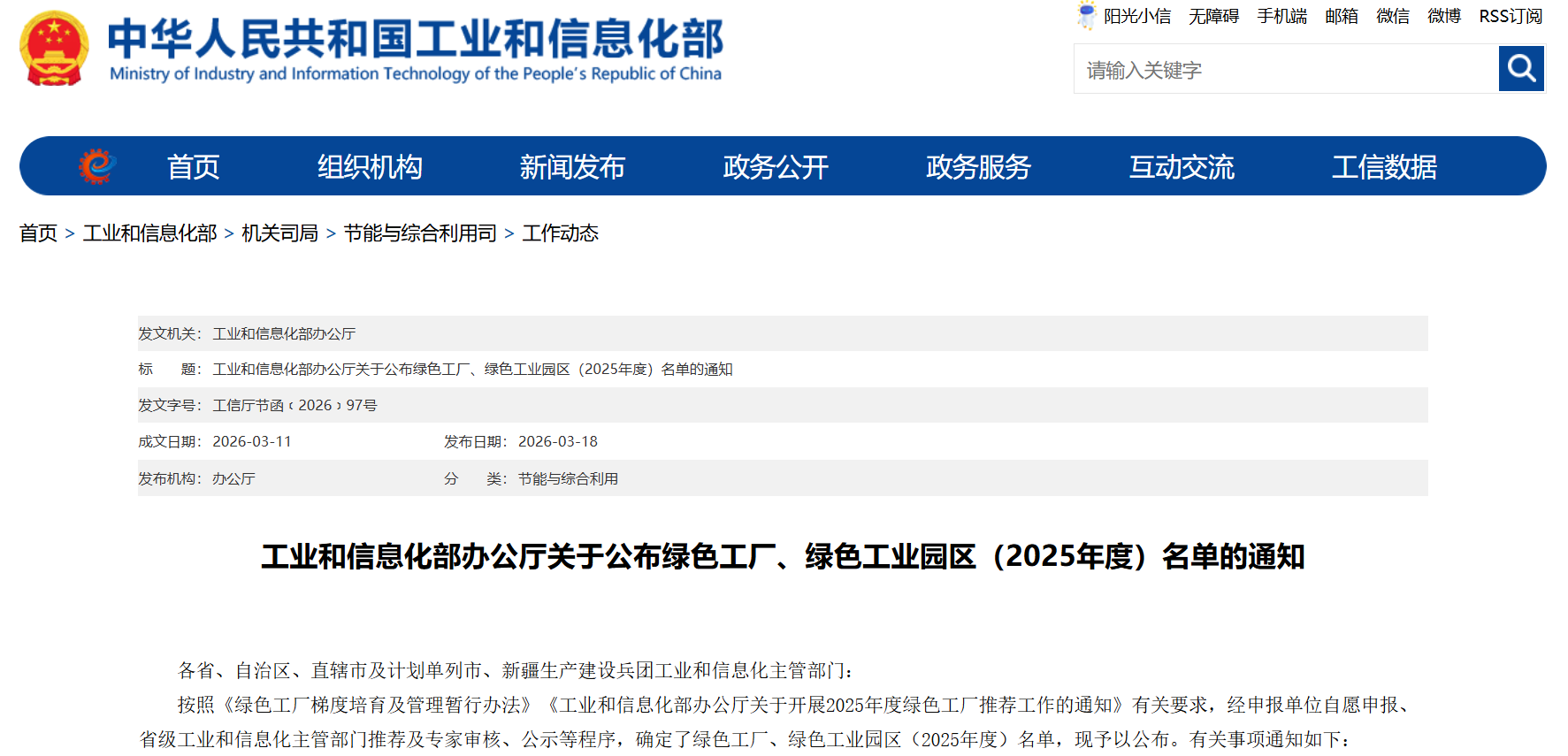1568x756 pixels.
Task: Open the 首页 navigation menu item
Action: (x=193, y=166)
